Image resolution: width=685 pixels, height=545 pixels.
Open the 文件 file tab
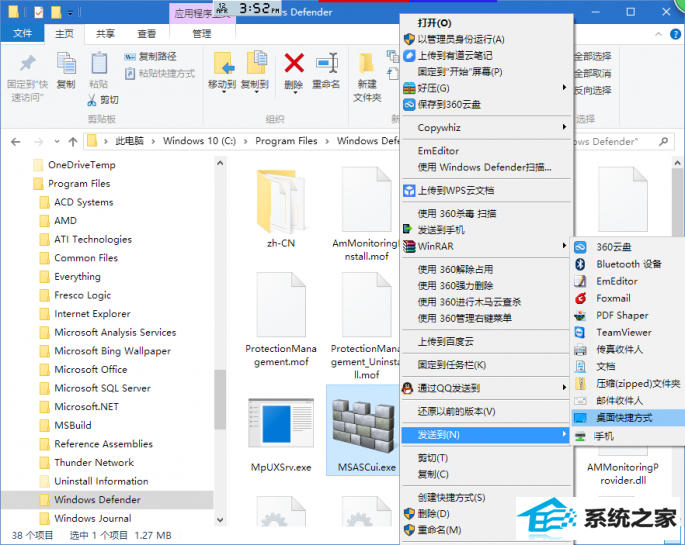click(x=22, y=33)
